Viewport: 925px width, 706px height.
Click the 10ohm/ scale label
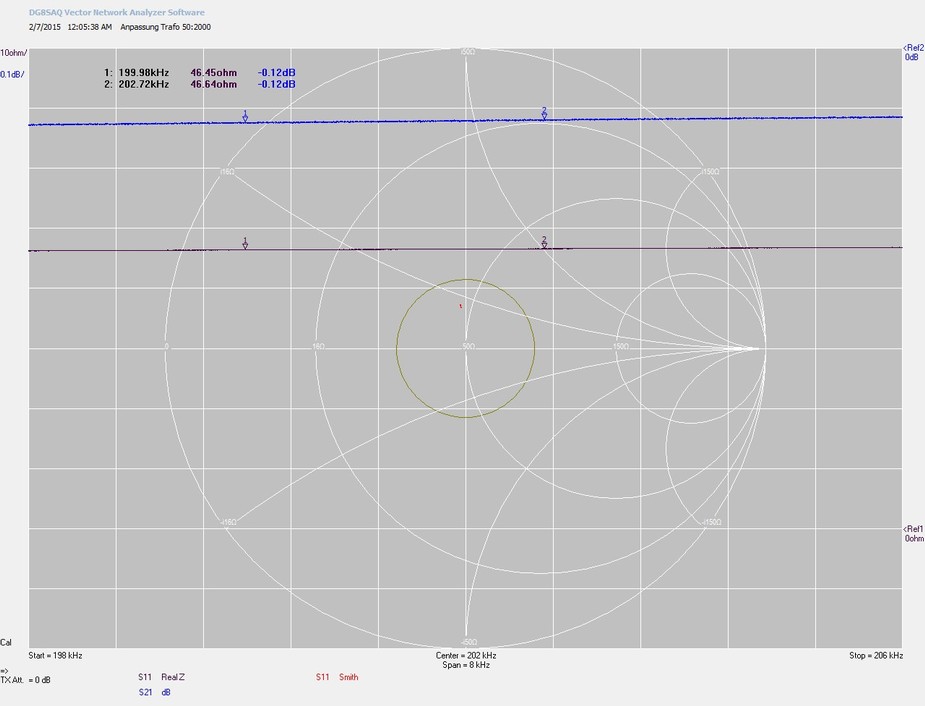coord(14,52)
